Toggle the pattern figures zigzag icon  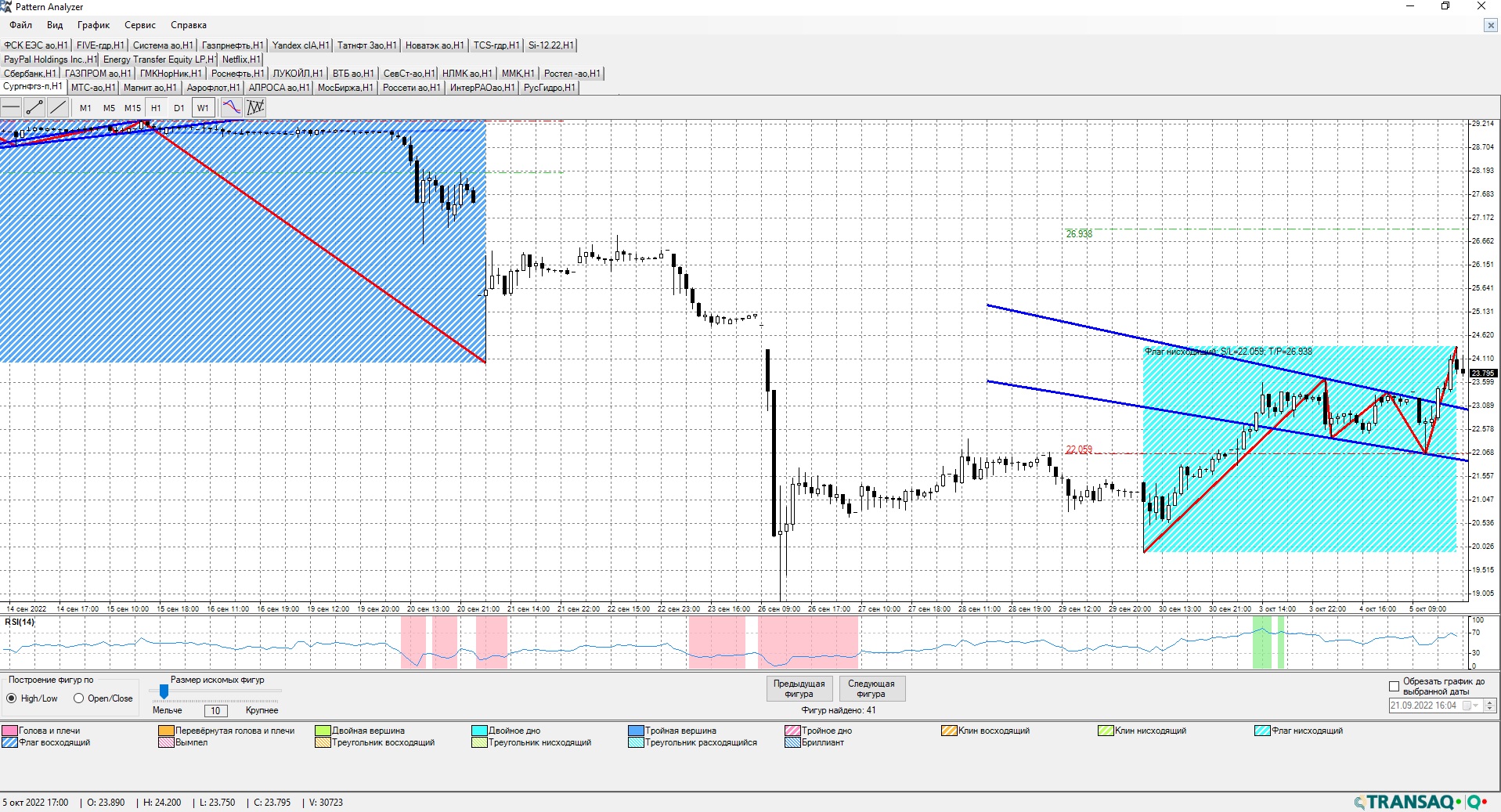point(255,108)
